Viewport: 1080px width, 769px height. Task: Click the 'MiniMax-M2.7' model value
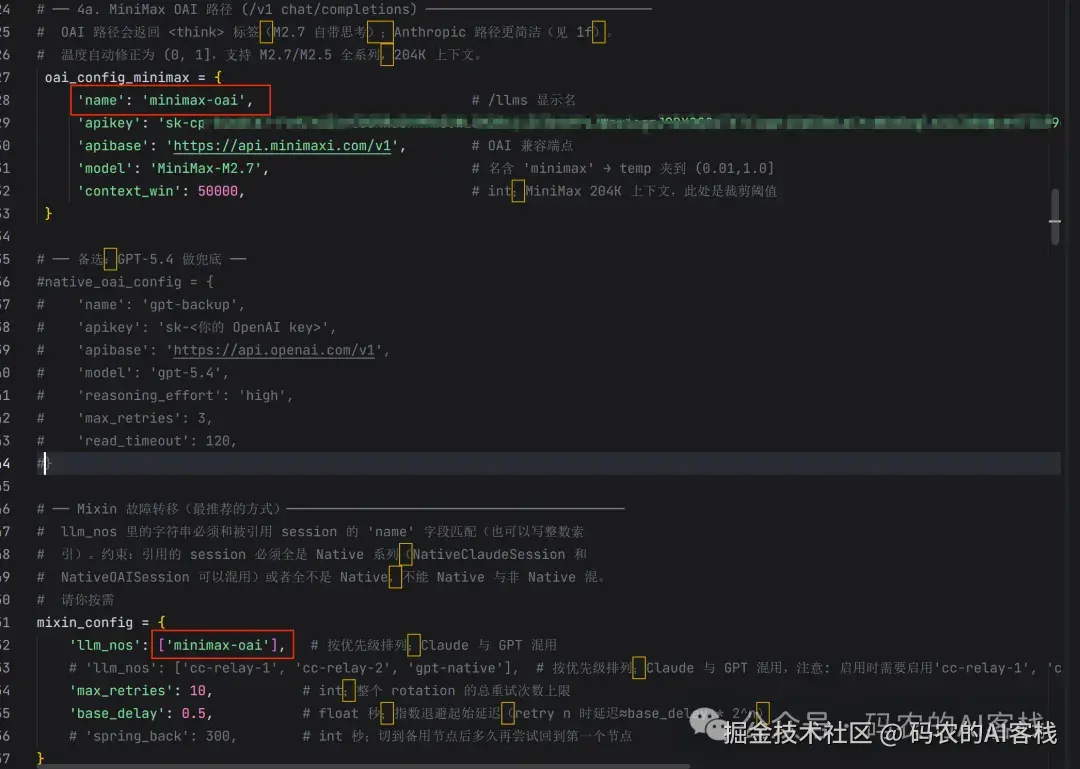206,168
